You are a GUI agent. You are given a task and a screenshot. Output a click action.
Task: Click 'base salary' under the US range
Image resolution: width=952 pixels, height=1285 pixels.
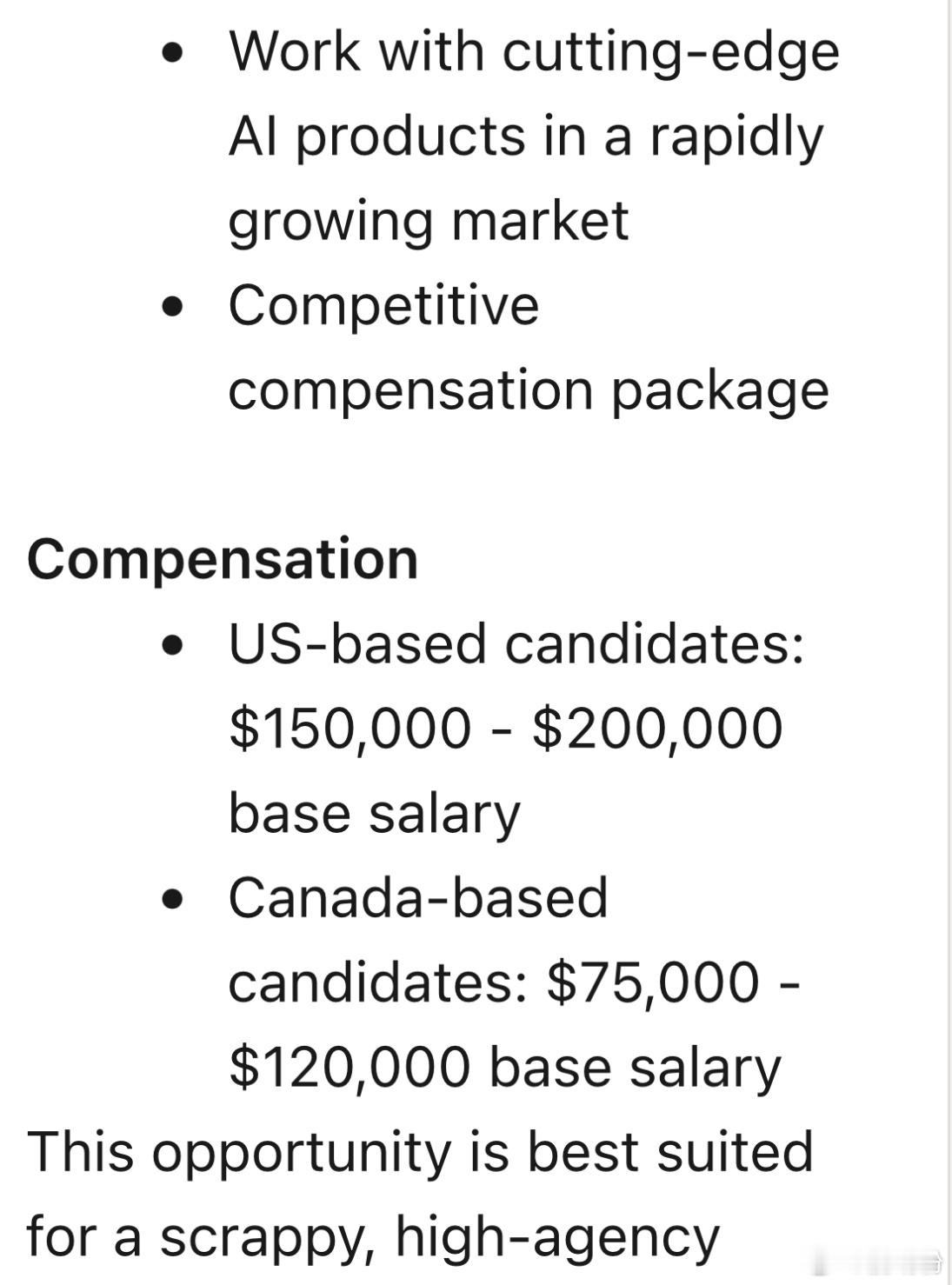tap(375, 814)
